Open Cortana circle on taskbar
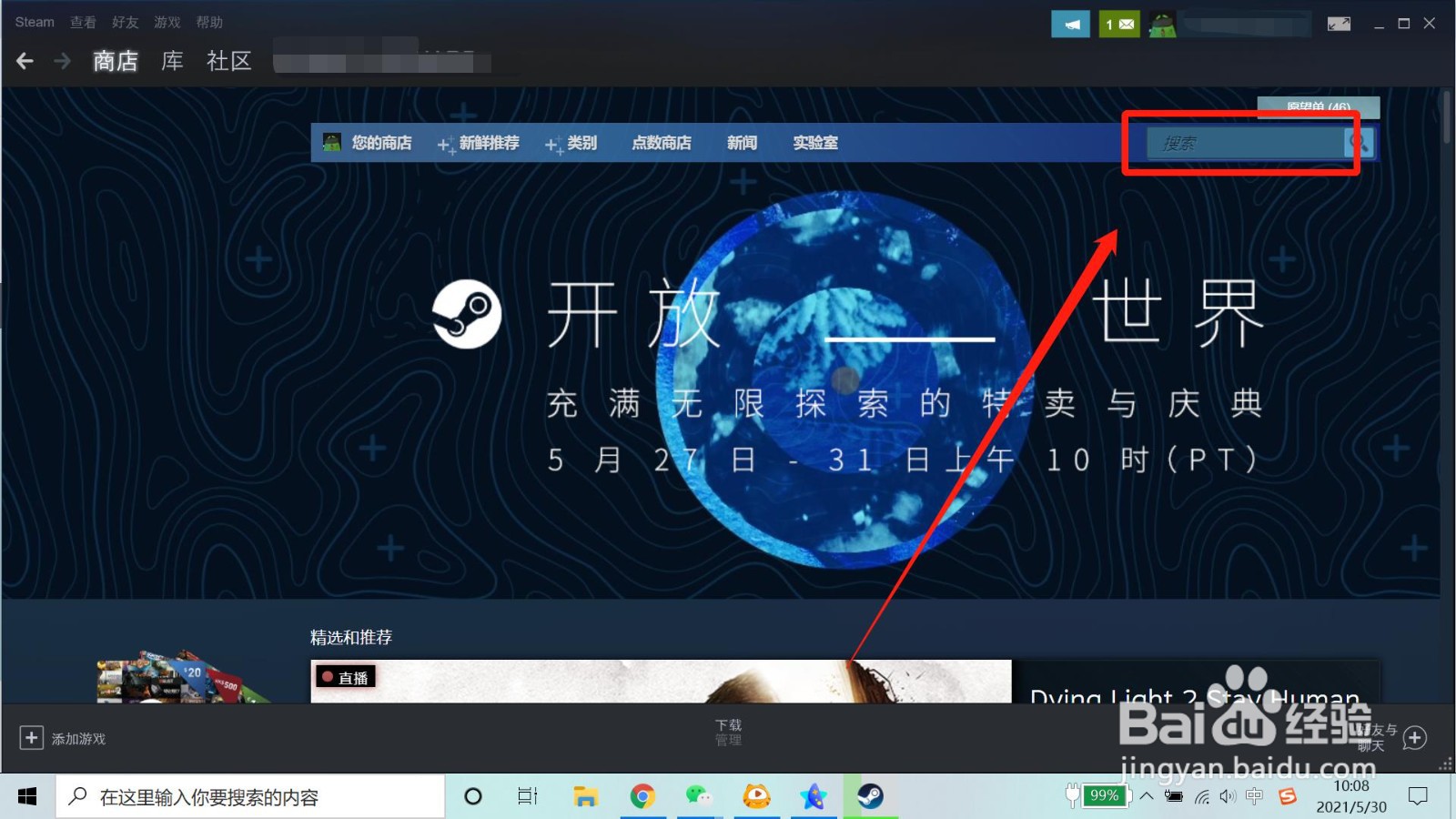 click(472, 797)
